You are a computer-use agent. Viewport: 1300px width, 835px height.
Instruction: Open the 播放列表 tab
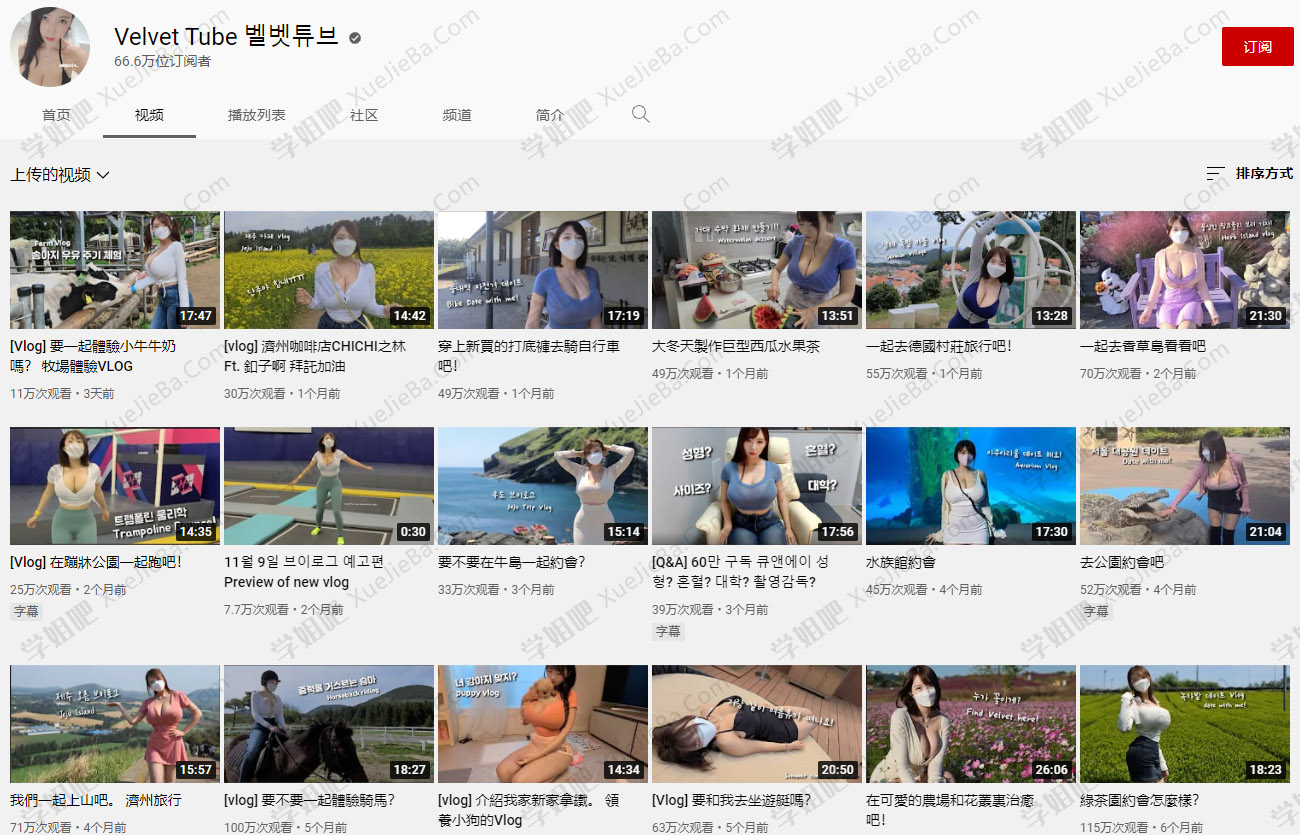pos(257,115)
